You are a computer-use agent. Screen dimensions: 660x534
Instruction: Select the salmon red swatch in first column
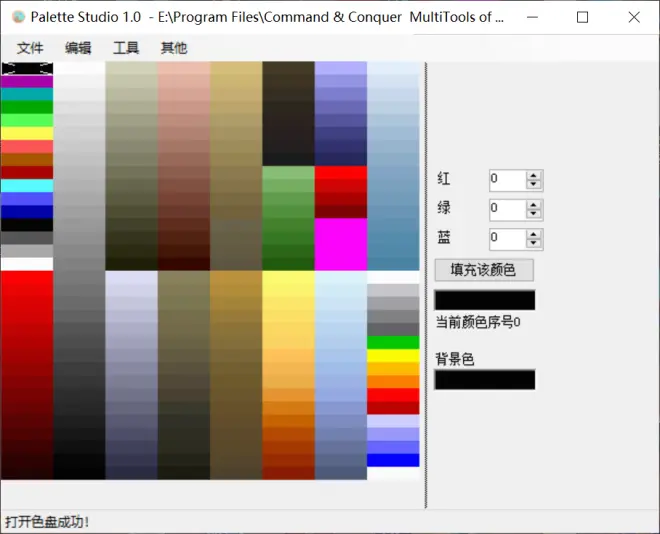pyautogui.click(x=27, y=146)
